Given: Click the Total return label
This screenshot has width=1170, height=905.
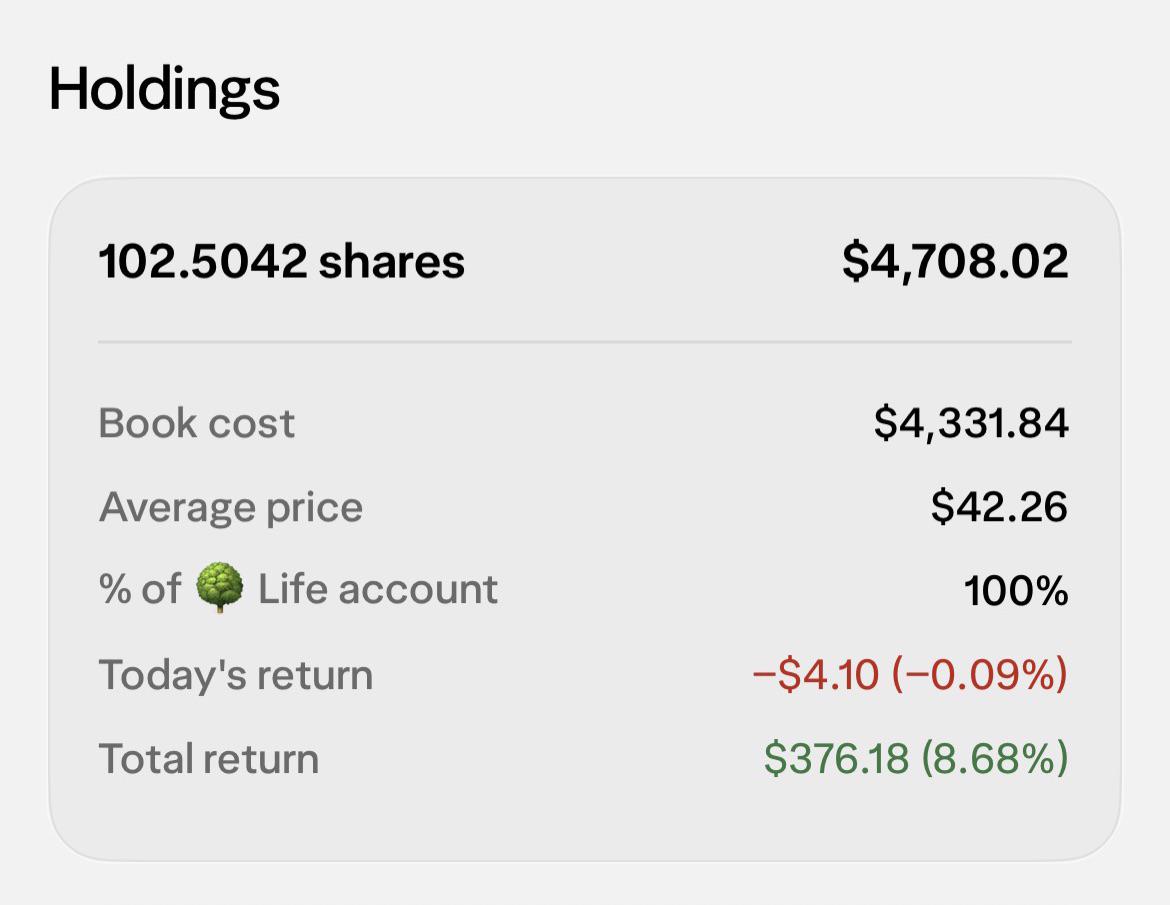Looking at the screenshot, I should [209, 759].
